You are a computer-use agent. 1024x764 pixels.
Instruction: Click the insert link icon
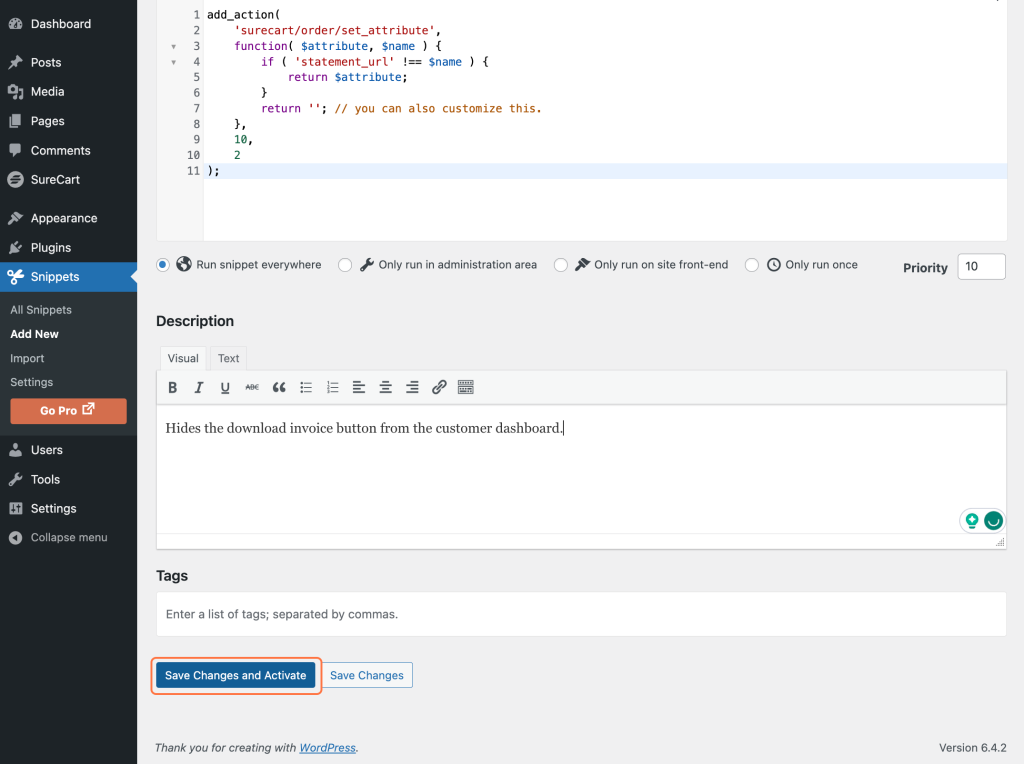click(x=439, y=388)
